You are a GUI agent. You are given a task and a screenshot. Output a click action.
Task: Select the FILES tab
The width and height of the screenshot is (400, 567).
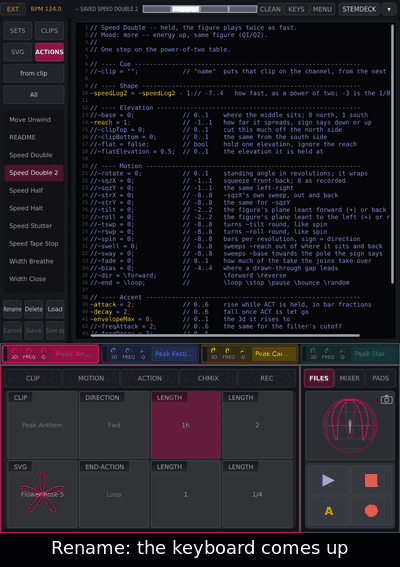click(x=319, y=378)
